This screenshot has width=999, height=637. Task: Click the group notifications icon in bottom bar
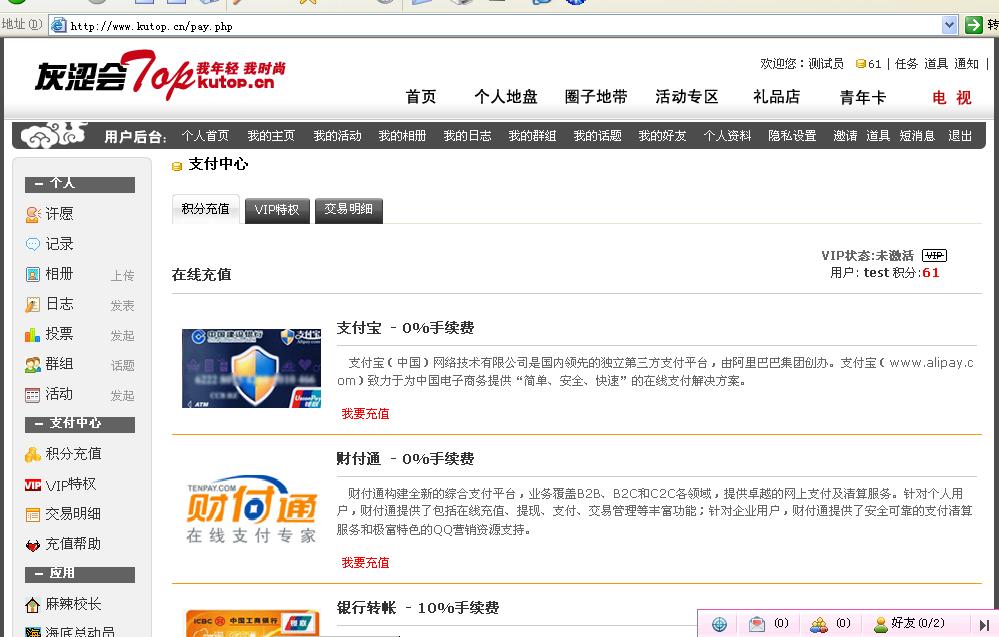pos(819,624)
